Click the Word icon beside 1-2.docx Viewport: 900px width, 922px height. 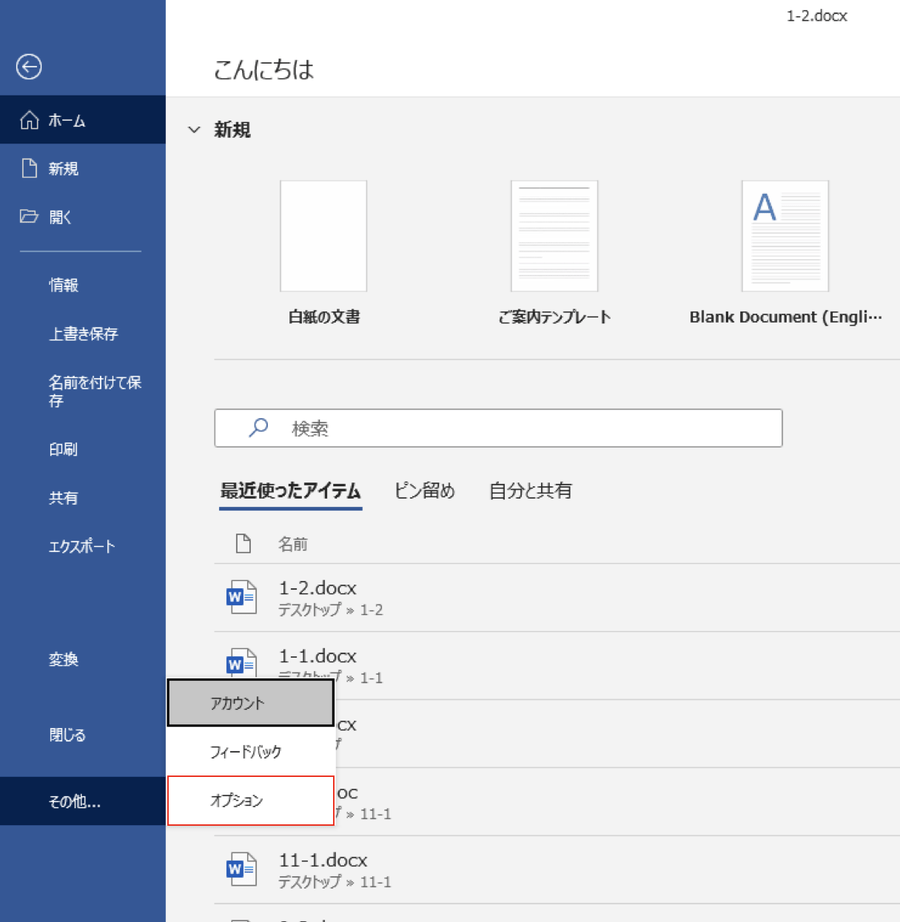[242, 597]
